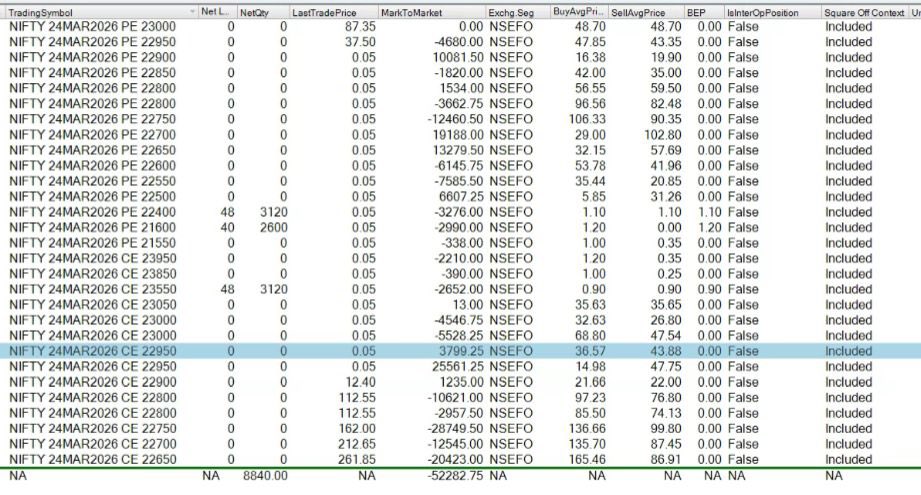Click the Square Off Context column header
921x495 pixels.
[x=864, y=12]
